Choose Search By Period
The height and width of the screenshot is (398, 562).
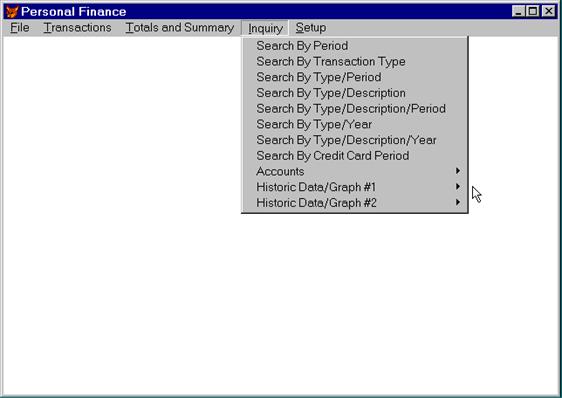[x=355, y=46]
